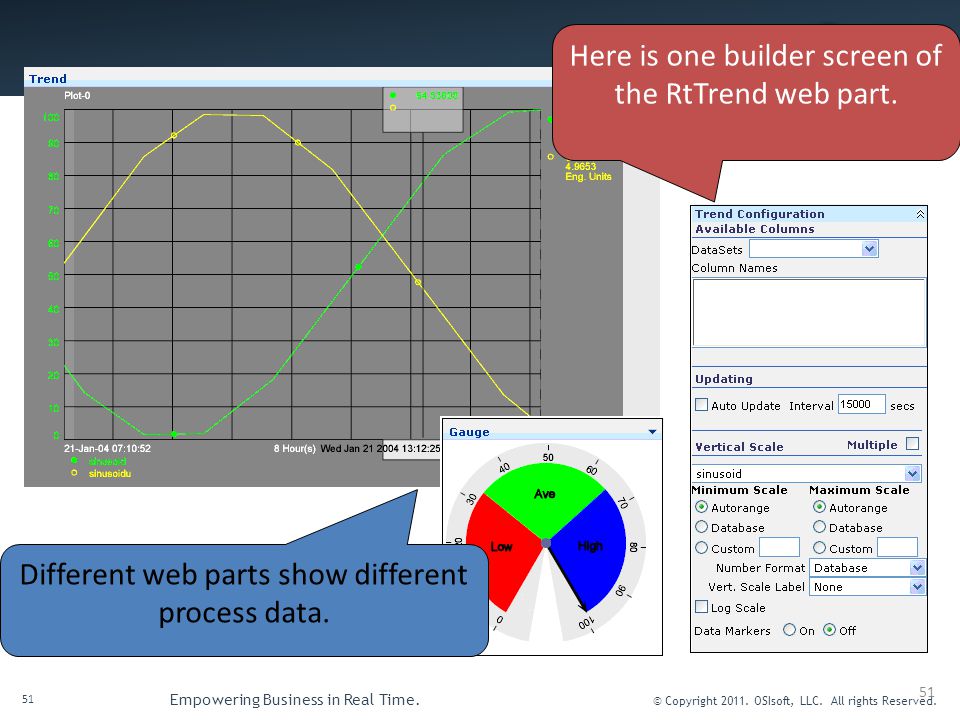Click the Plot-0 label
This screenshot has width=960, height=720.
pos(77,96)
